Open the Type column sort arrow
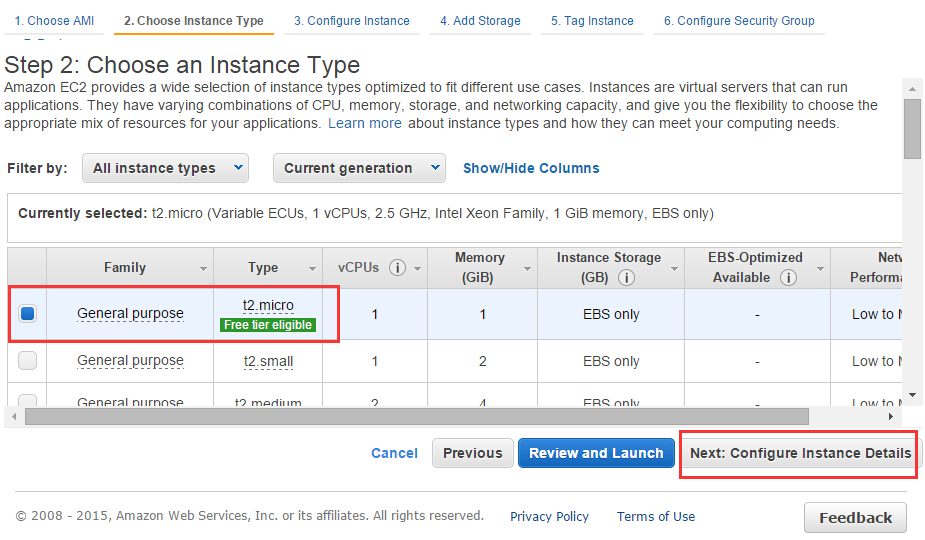This screenshot has height=540, width=925. pos(312,269)
